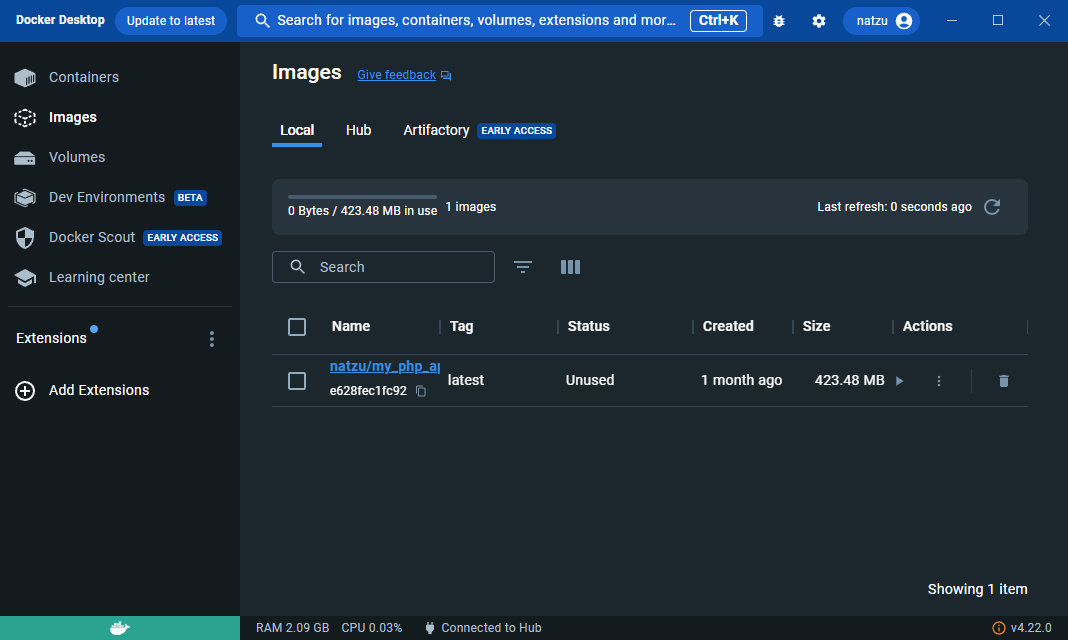Copy image ID e628fec1fc92

pyautogui.click(x=421, y=391)
